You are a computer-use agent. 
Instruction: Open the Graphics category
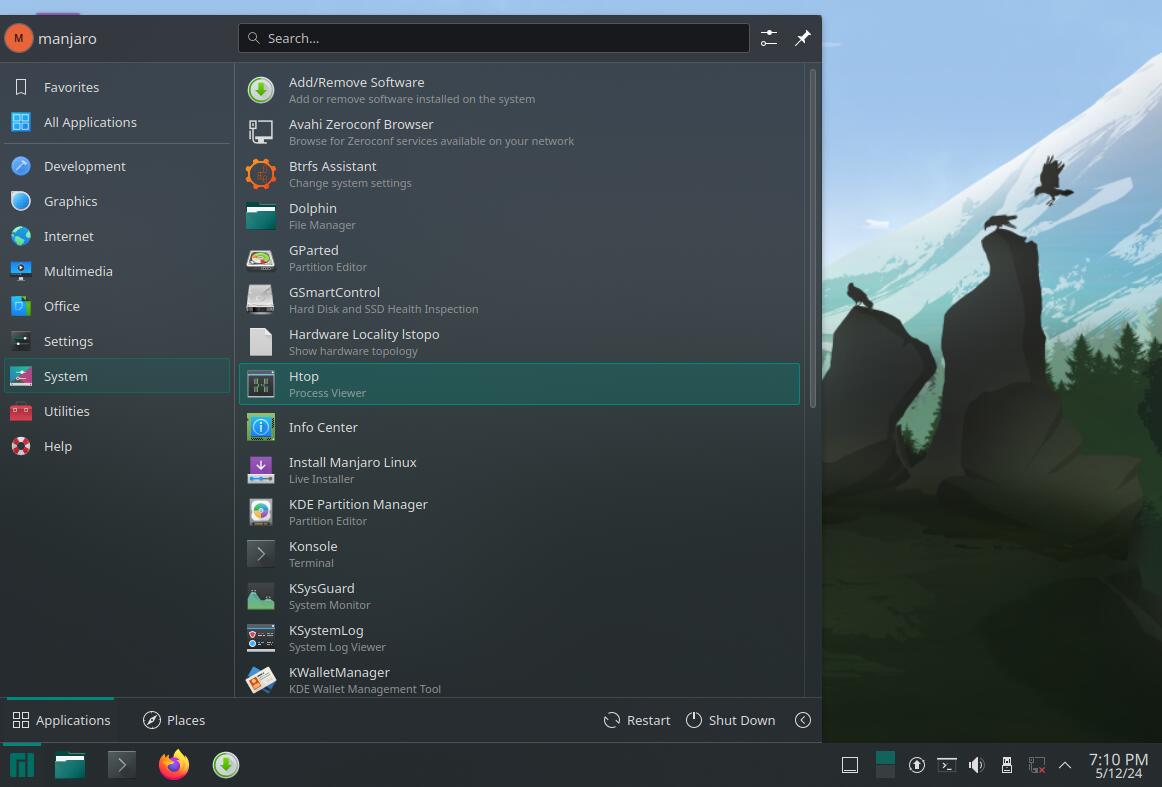(117, 201)
